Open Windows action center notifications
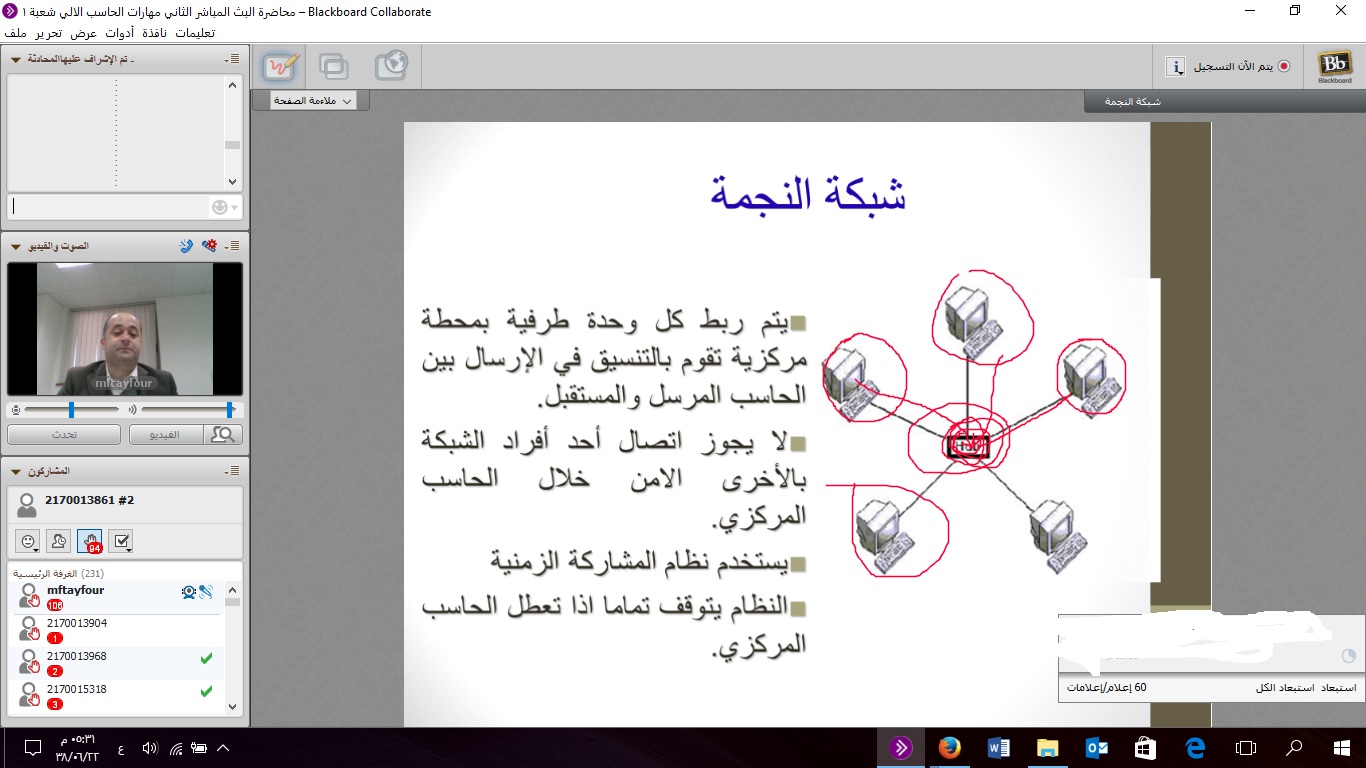 32,747
